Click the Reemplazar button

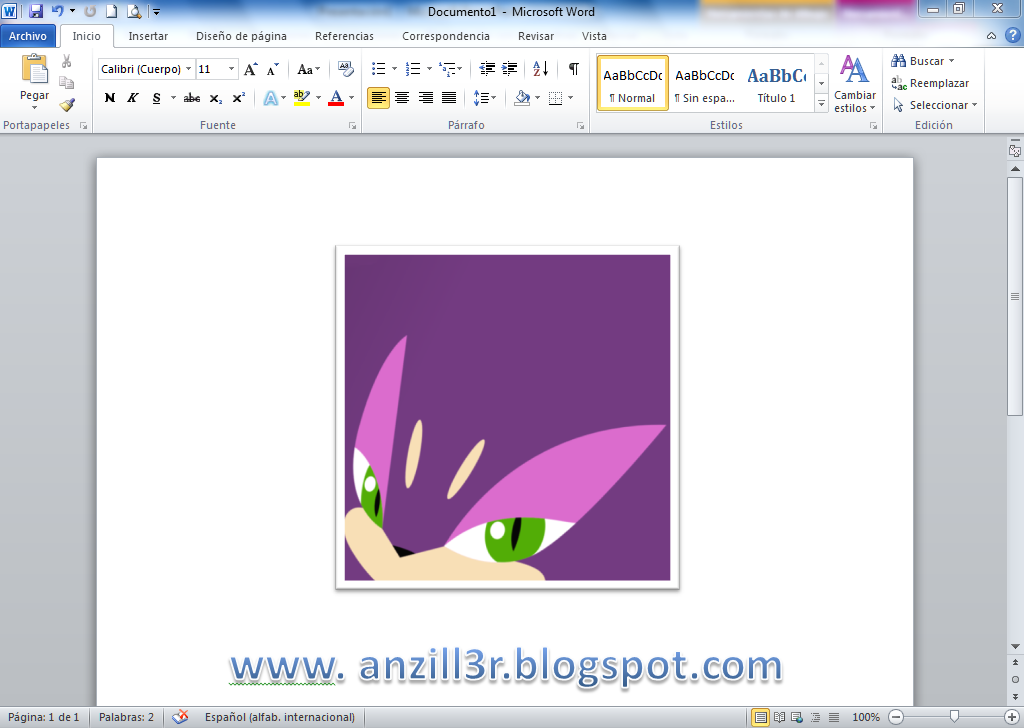tap(930, 83)
